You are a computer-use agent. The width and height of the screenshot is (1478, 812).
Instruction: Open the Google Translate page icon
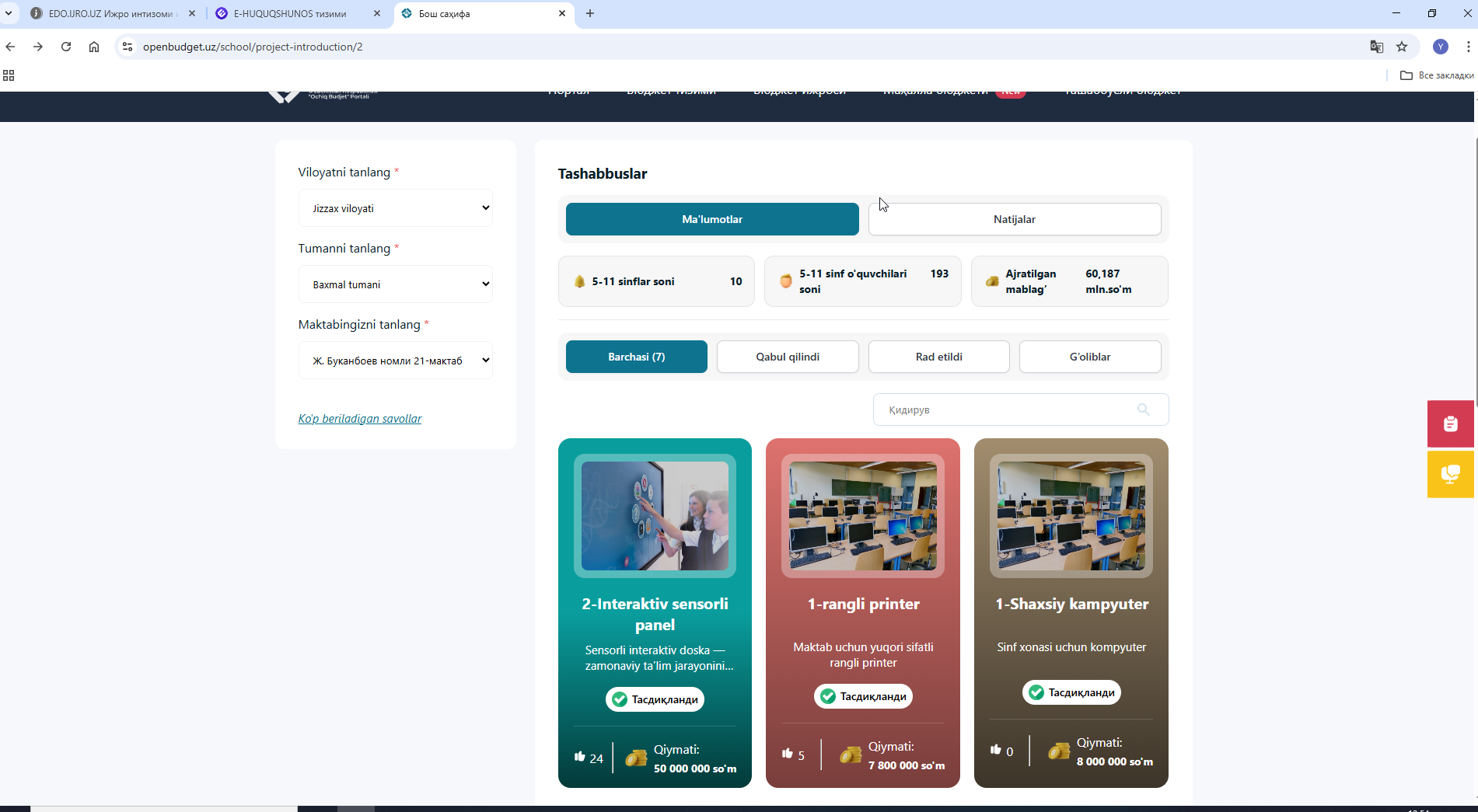pos(1376,47)
